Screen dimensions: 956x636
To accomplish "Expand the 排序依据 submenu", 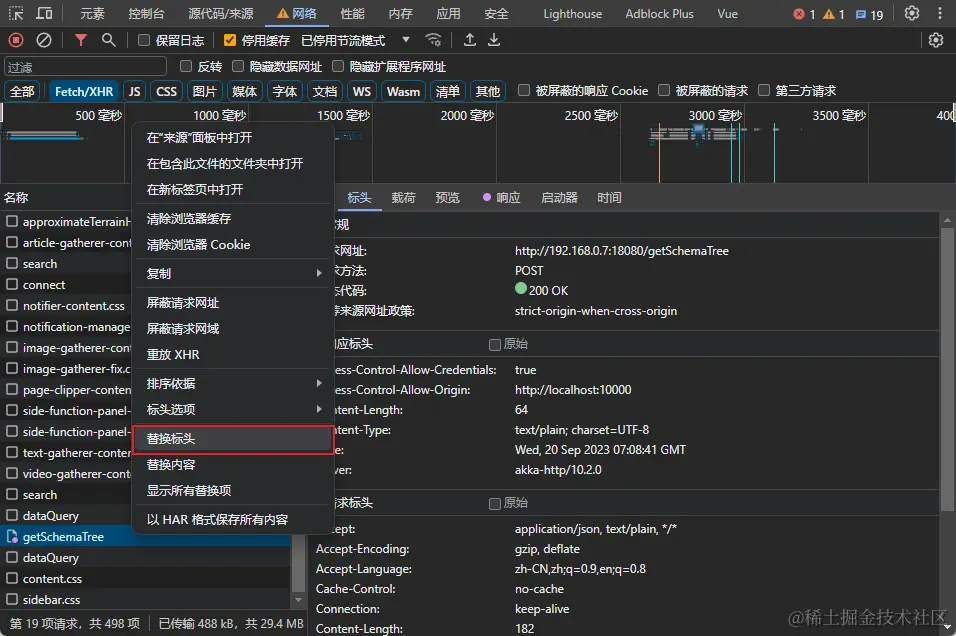I will (234, 383).
